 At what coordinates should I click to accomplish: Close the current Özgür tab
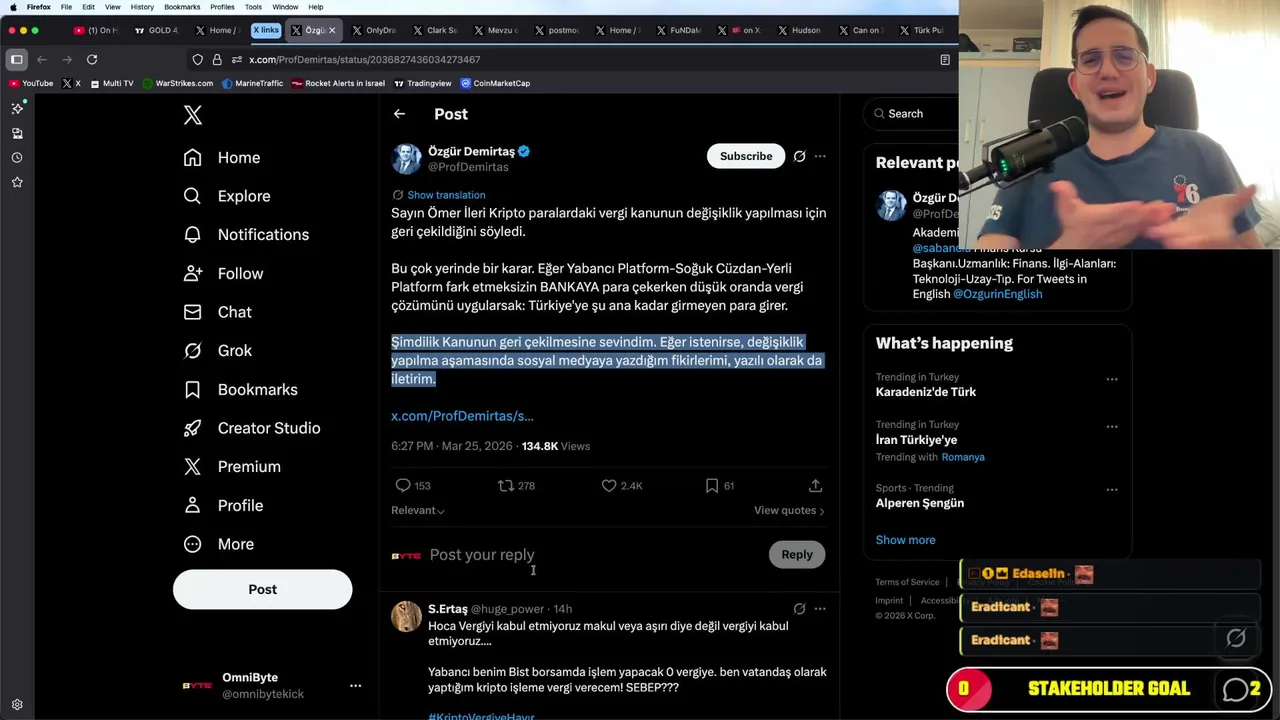pos(332,31)
